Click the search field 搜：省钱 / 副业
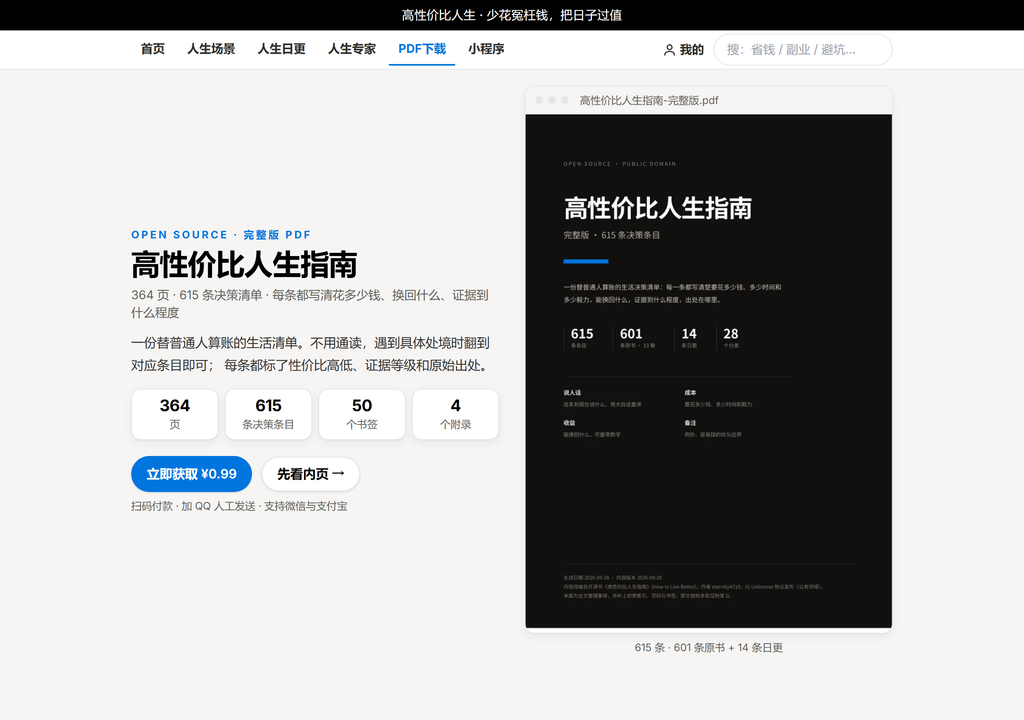Screen dimensions: 1024x720 point(803,50)
